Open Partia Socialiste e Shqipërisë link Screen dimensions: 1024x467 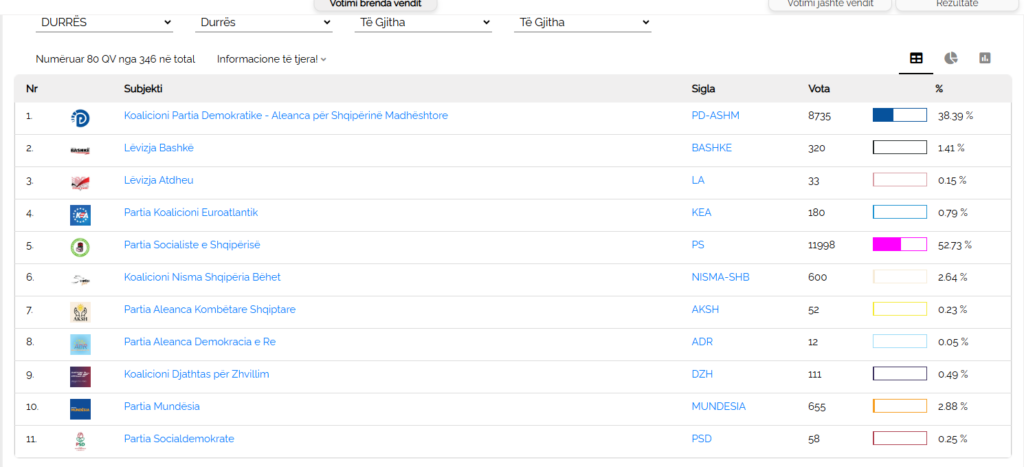(192, 245)
